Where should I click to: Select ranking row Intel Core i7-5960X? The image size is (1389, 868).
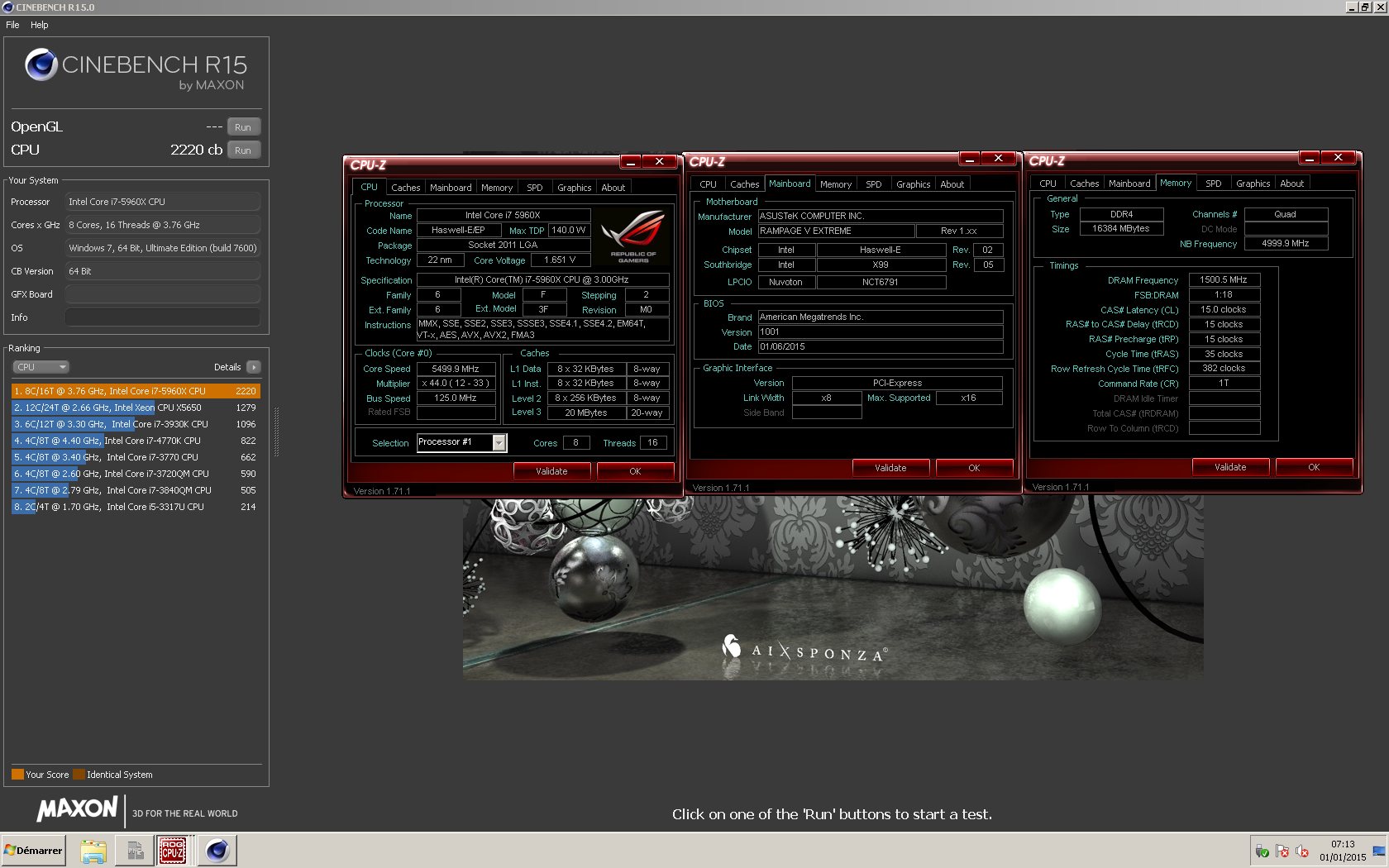click(136, 391)
